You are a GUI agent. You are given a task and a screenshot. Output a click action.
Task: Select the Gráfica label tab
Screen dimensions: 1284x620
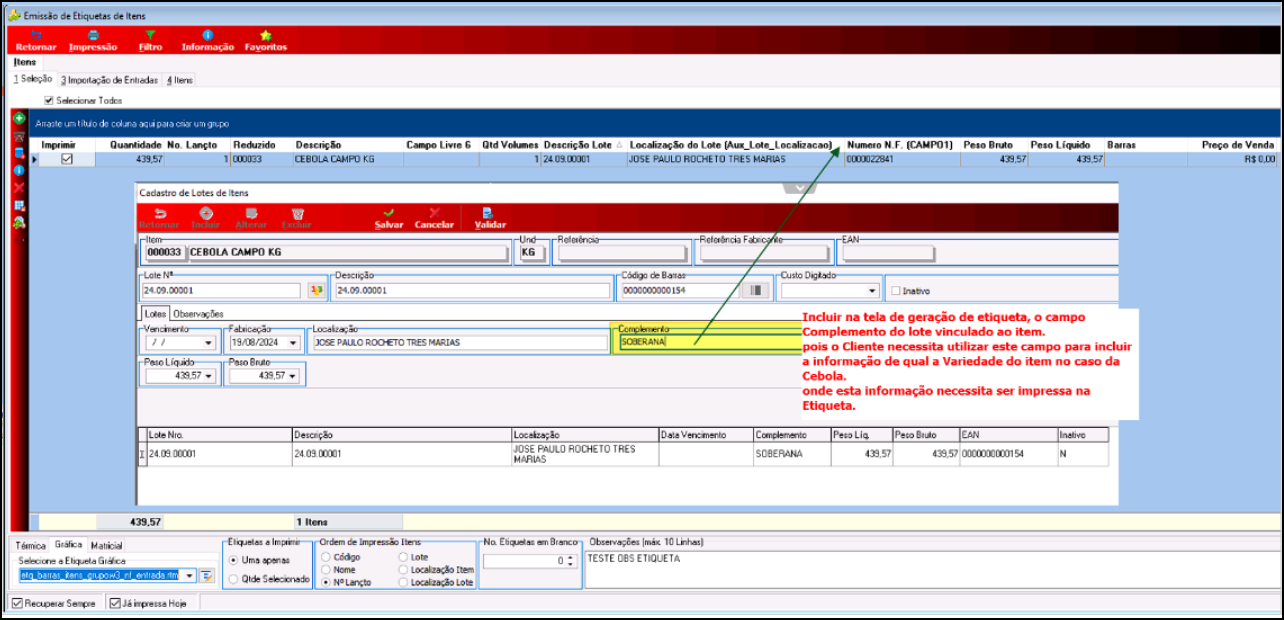68,546
